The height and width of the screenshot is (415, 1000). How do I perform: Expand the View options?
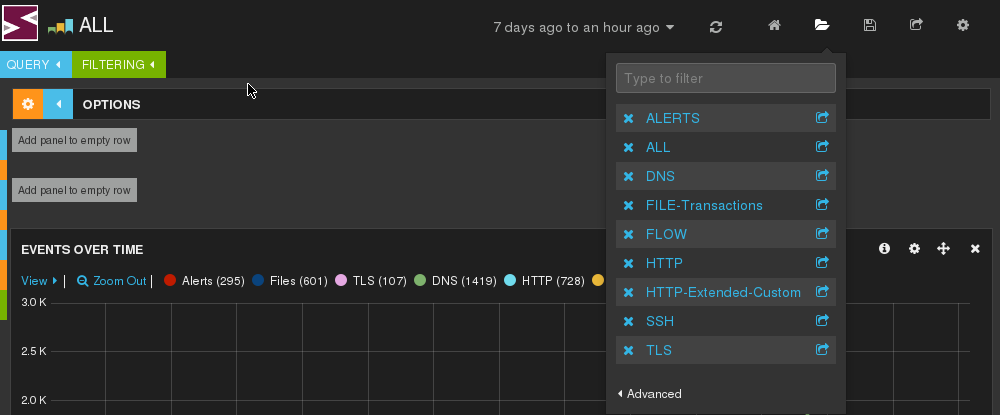[x=39, y=280]
